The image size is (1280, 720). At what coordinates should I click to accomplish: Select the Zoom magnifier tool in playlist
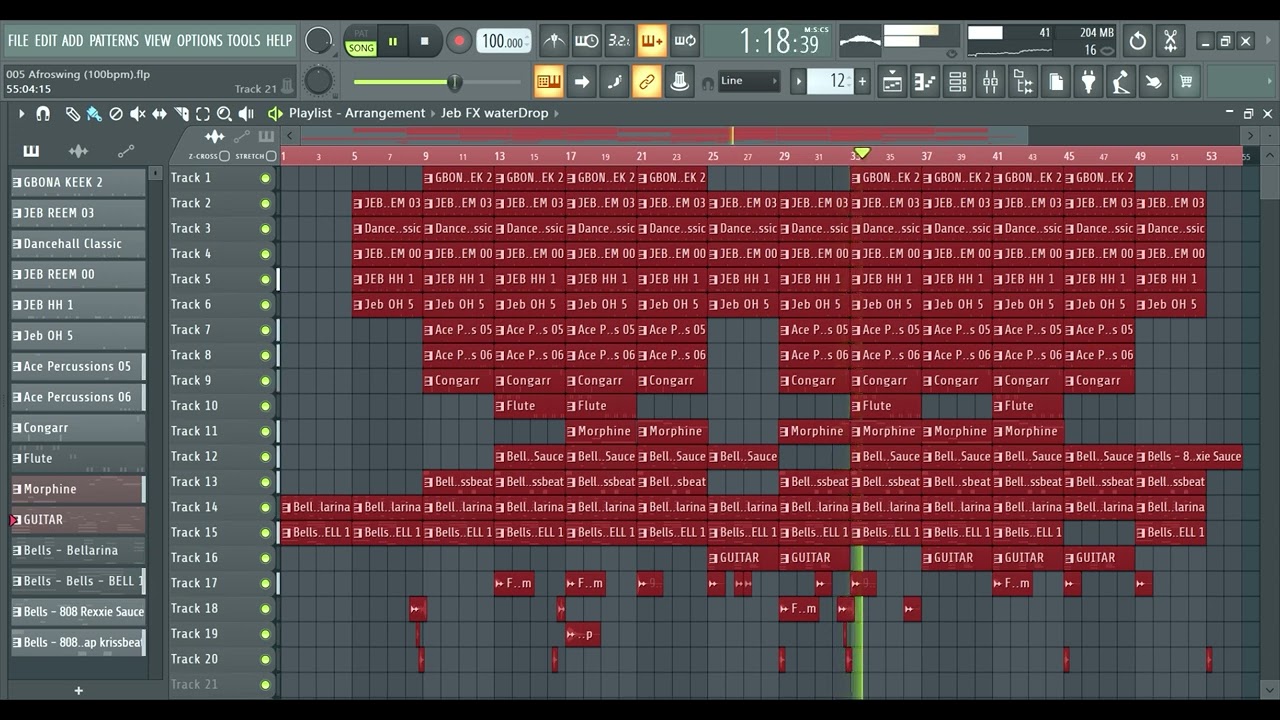(x=225, y=114)
